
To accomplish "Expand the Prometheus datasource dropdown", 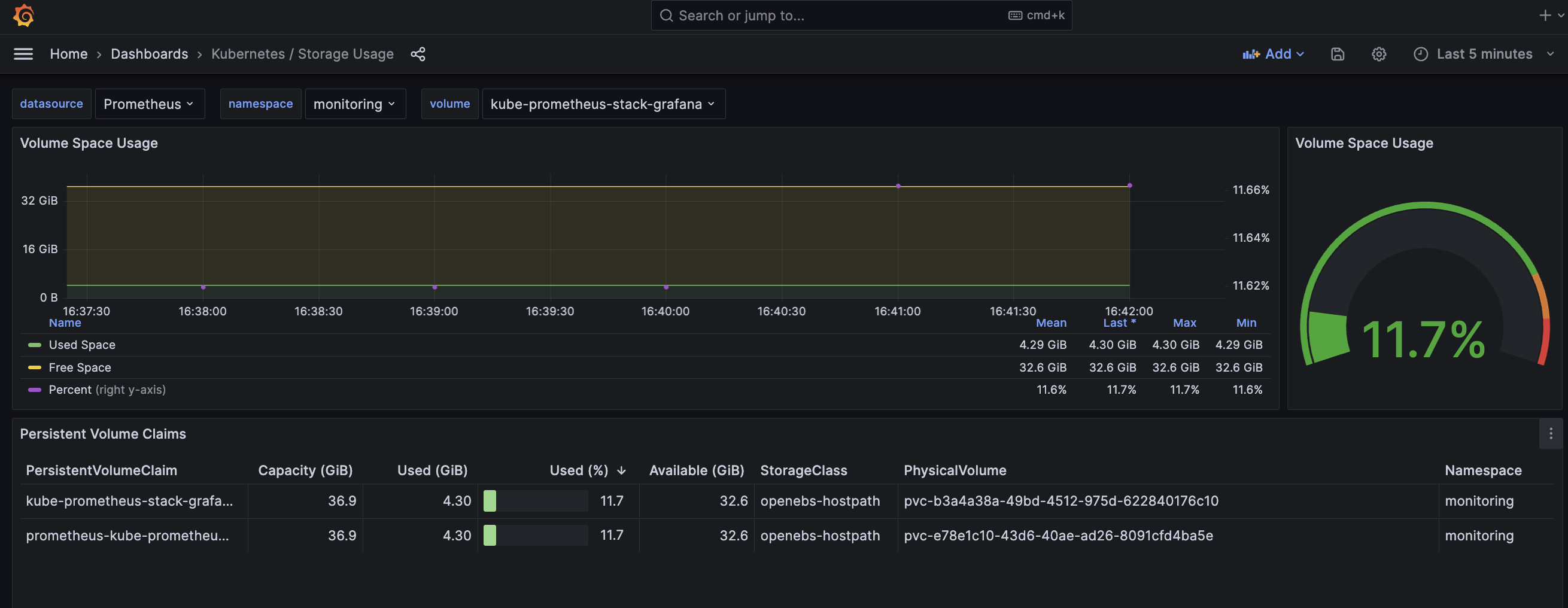I will [x=149, y=104].
